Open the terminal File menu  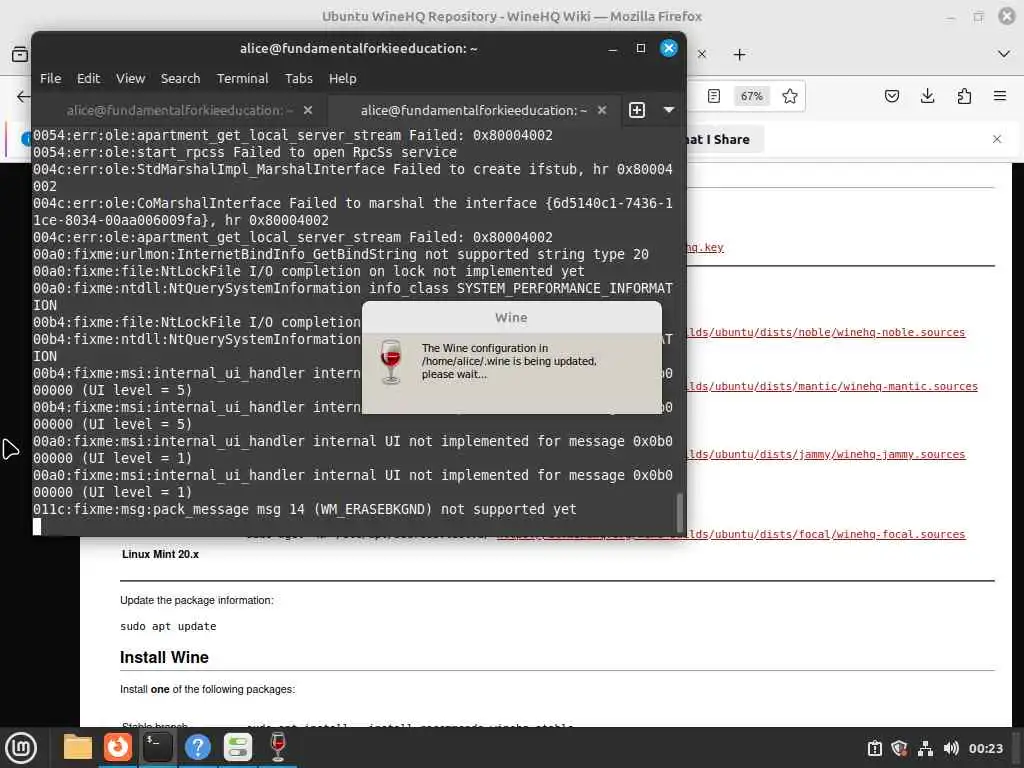coord(50,78)
